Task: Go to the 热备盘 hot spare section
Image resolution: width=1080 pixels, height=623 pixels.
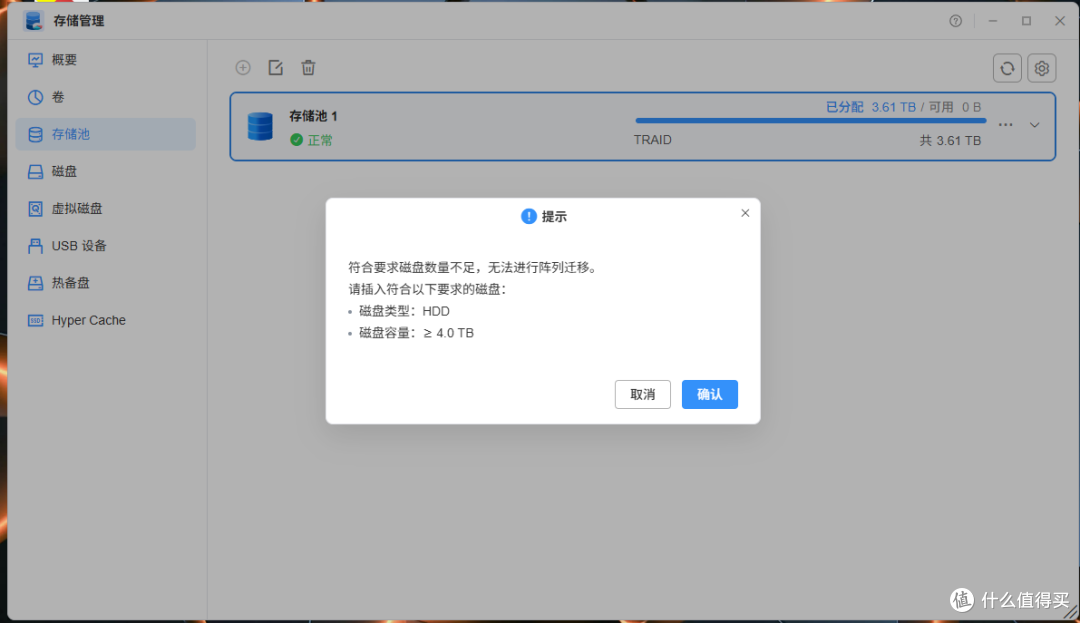Action: click(105, 283)
